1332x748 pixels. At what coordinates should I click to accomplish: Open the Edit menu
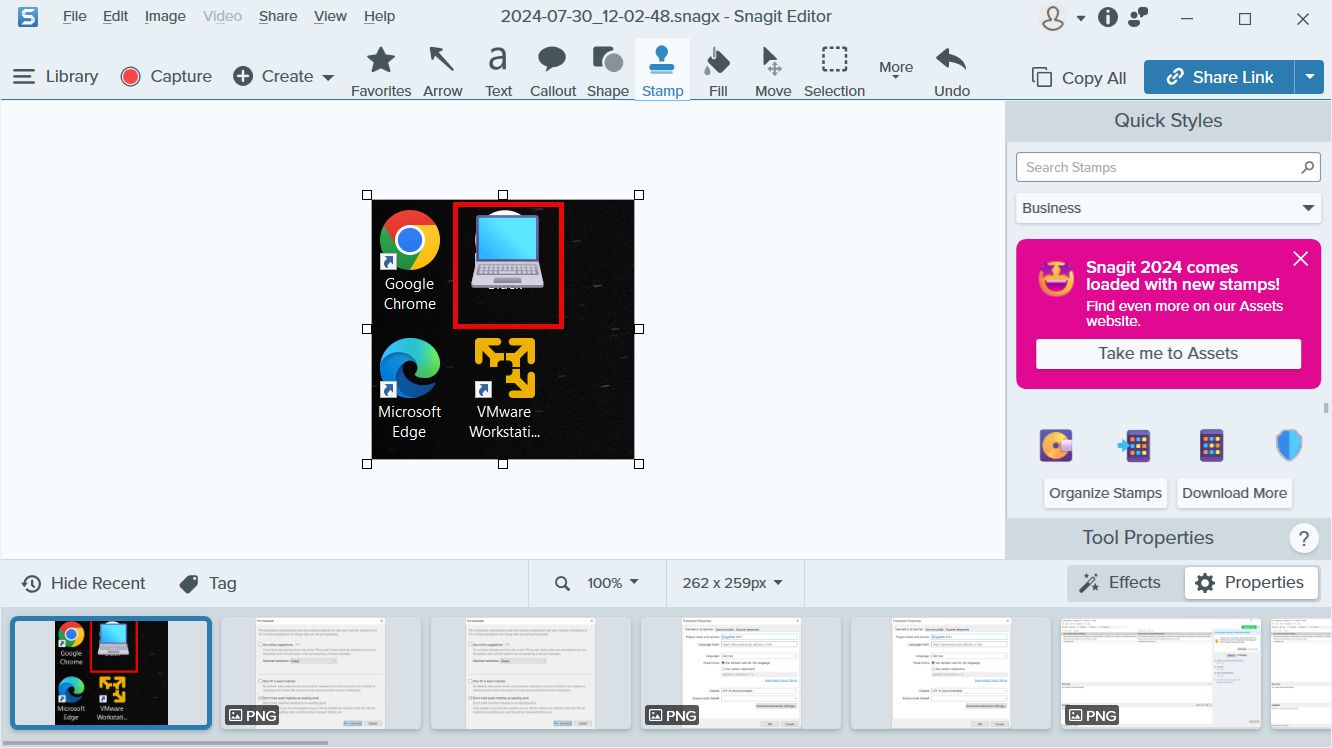[x=115, y=16]
